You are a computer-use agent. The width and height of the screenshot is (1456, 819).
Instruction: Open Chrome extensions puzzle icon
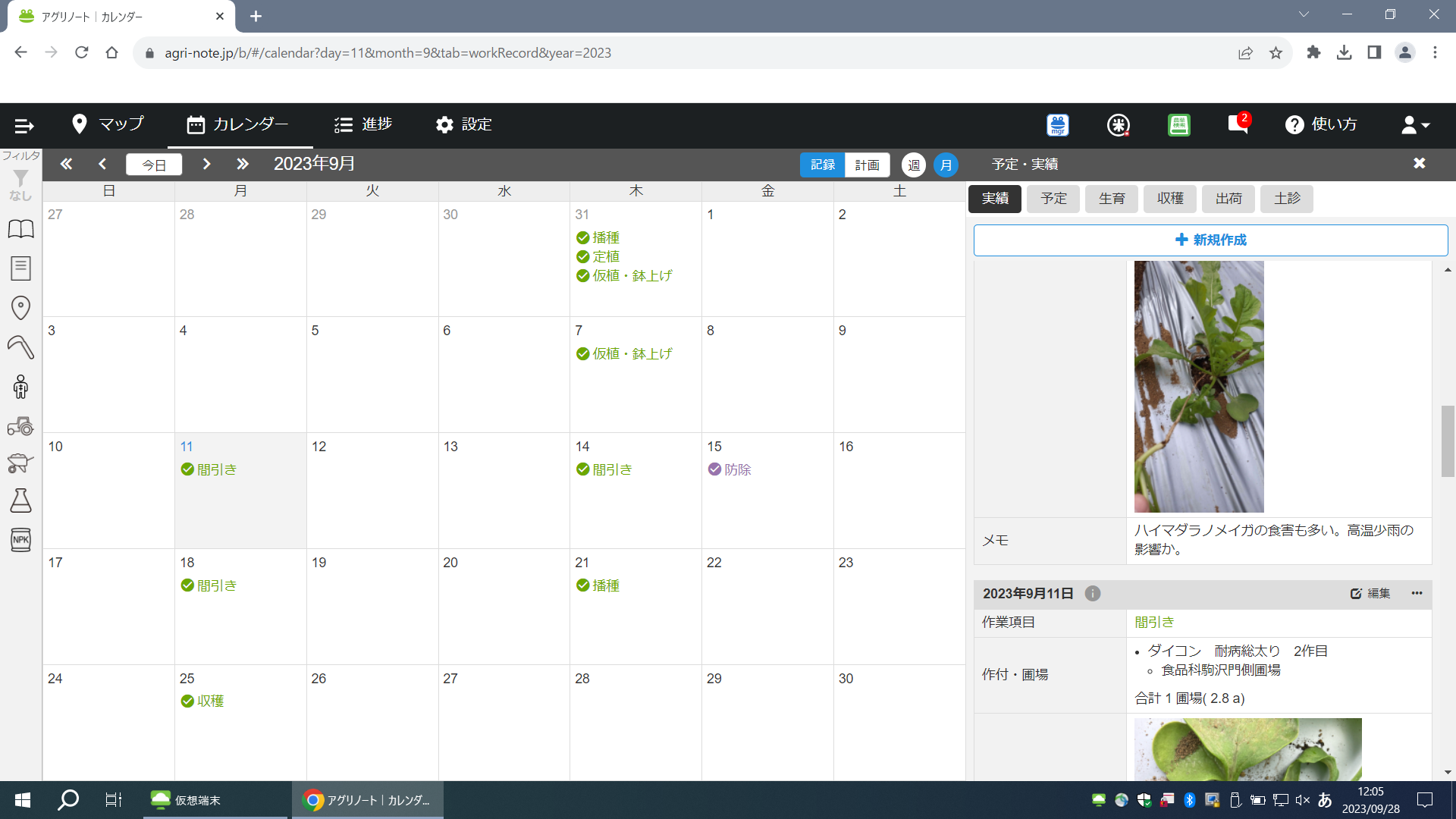point(1313,52)
